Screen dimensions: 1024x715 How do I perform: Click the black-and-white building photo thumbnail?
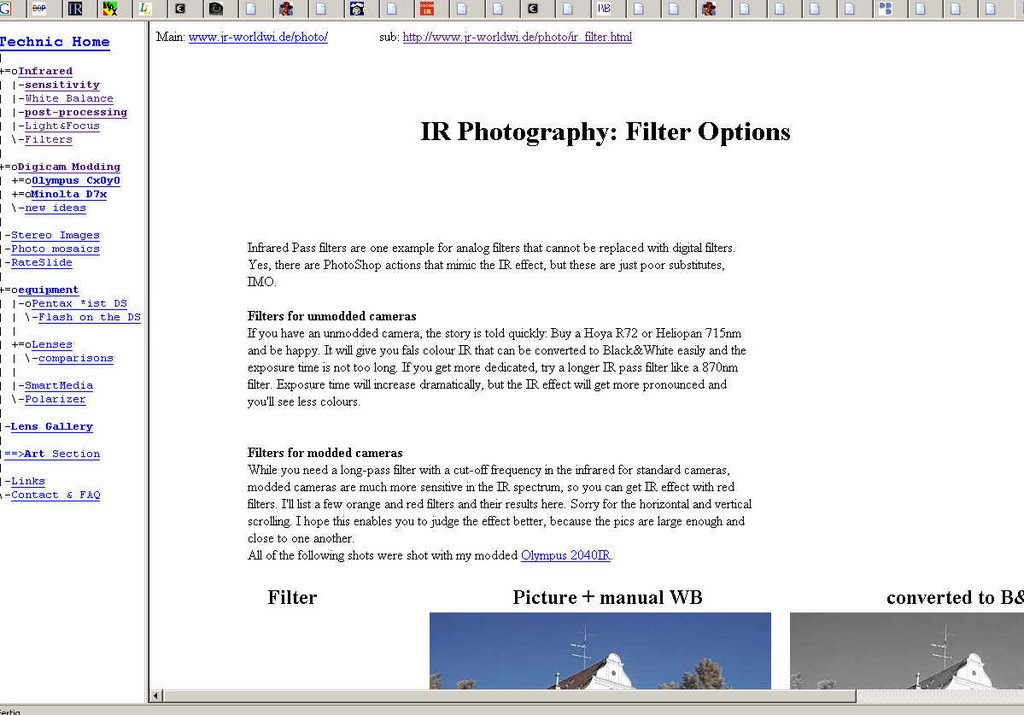coord(906,651)
